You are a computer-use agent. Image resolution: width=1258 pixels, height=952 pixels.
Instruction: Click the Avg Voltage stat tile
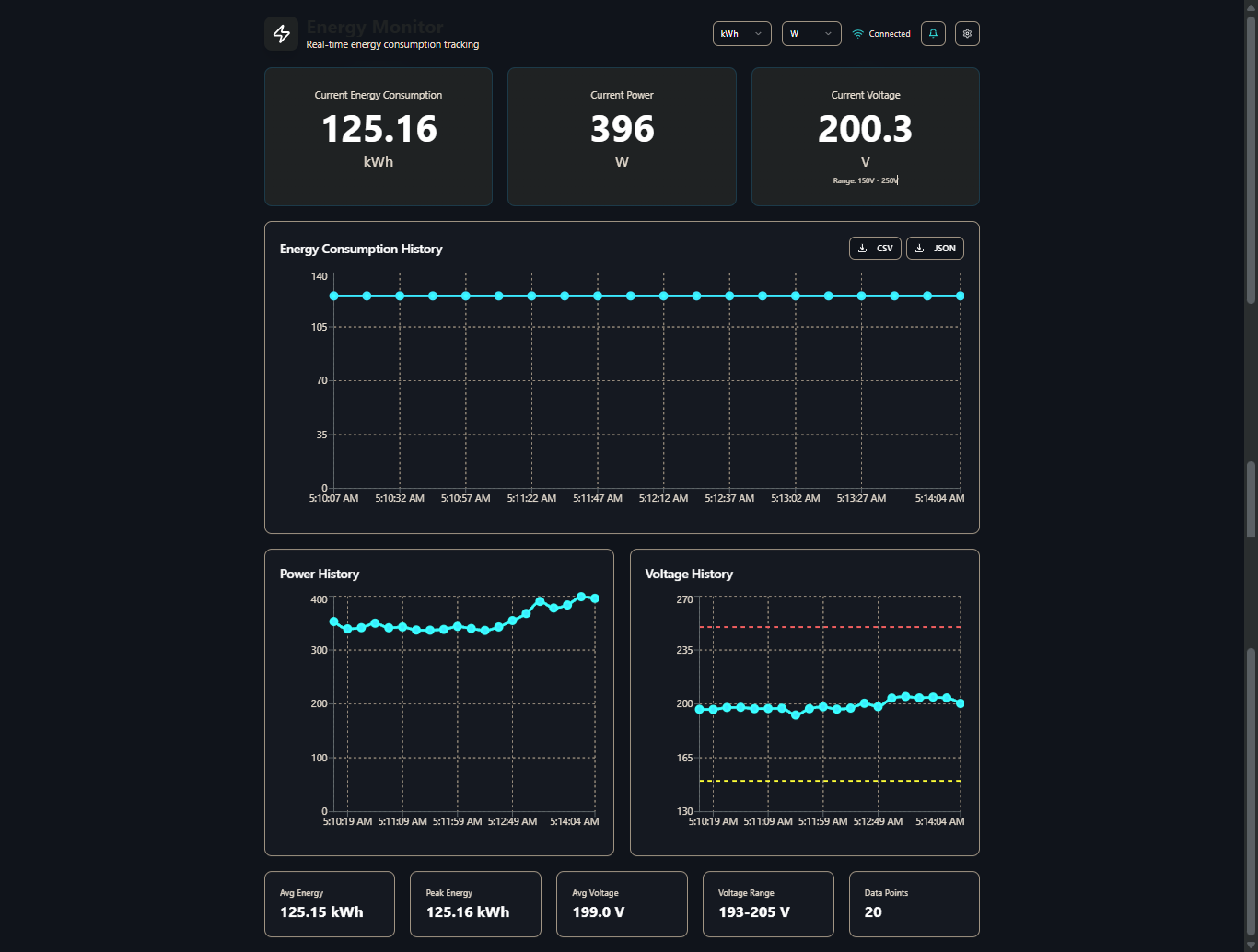click(x=622, y=904)
